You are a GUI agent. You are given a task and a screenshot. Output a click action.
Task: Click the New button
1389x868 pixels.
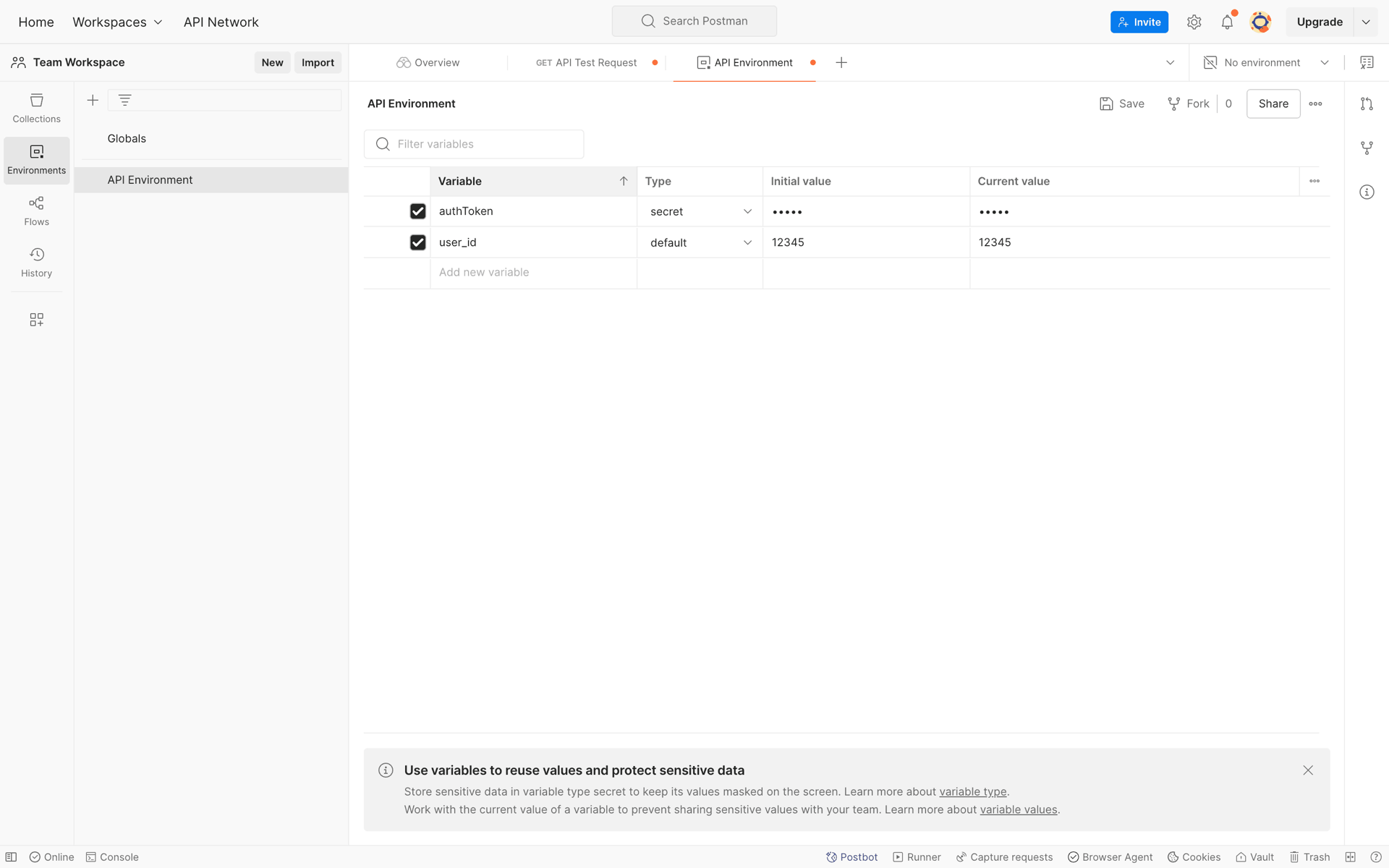coord(272,62)
